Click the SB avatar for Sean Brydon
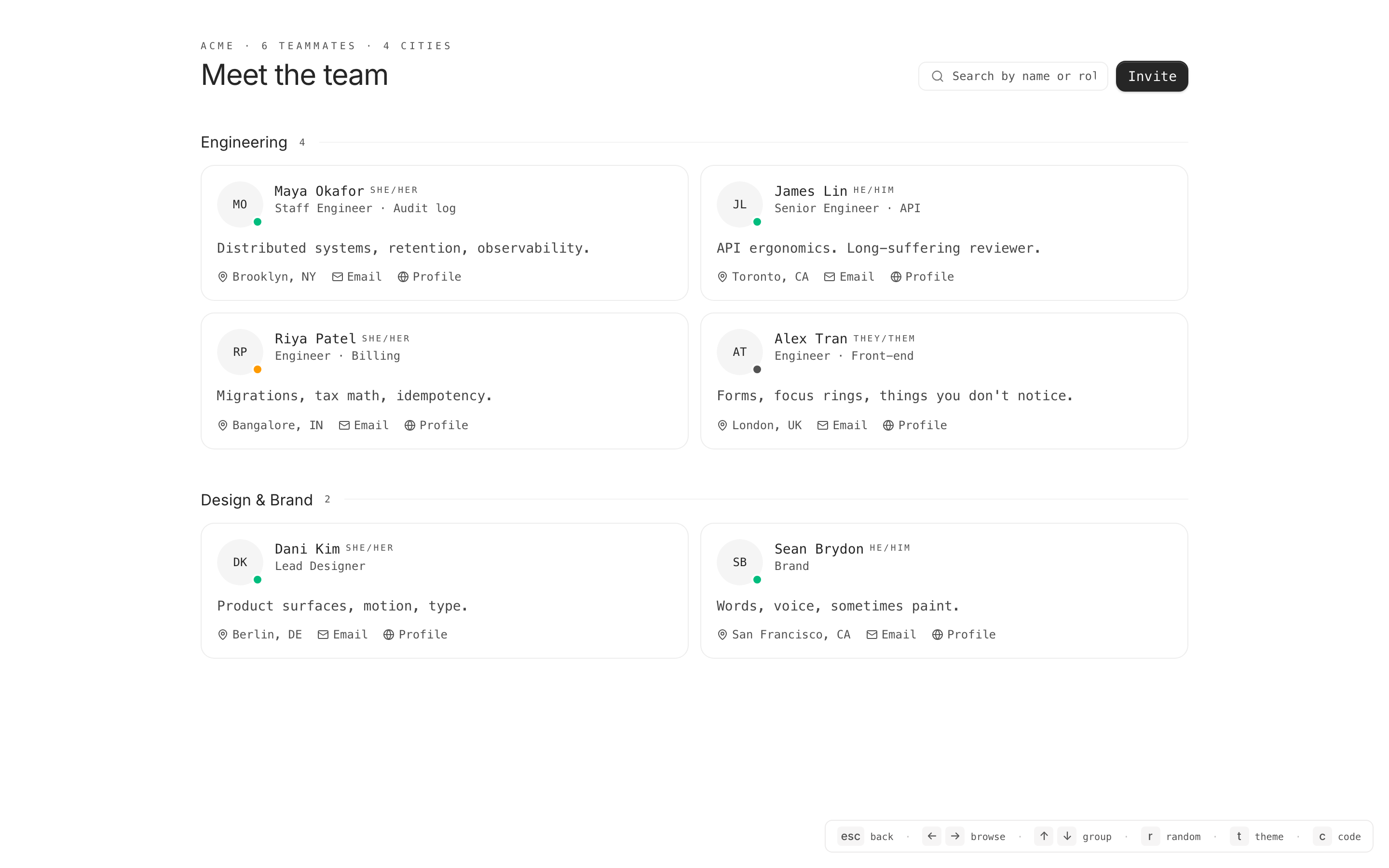 click(739, 562)
